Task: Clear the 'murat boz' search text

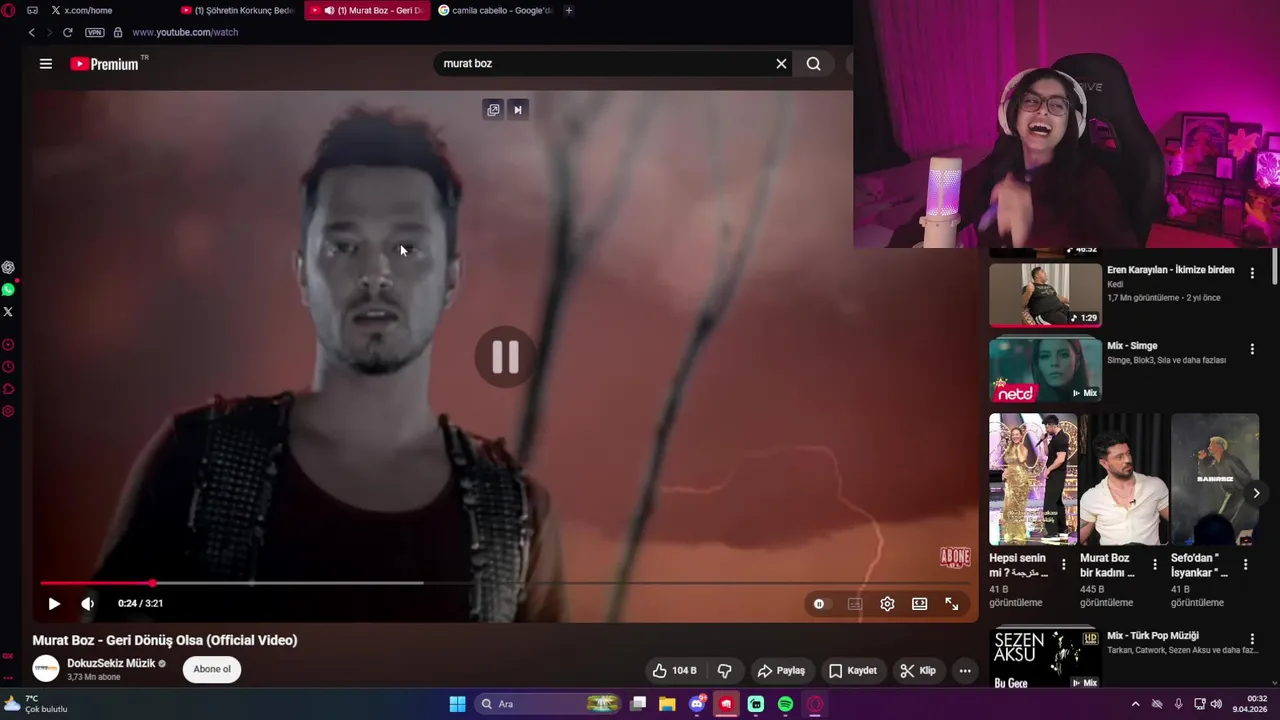Action: tap(781, 64)
